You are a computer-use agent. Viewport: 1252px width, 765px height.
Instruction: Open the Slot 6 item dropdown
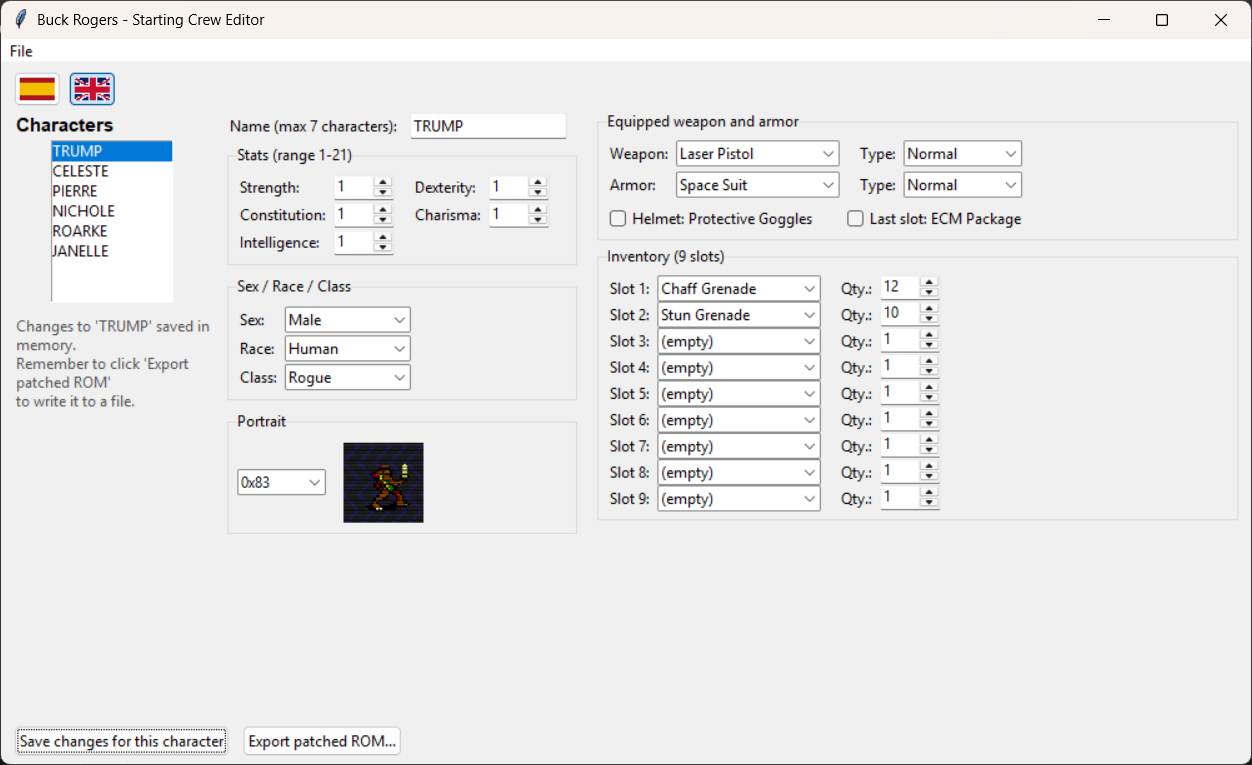click(739, 420)
